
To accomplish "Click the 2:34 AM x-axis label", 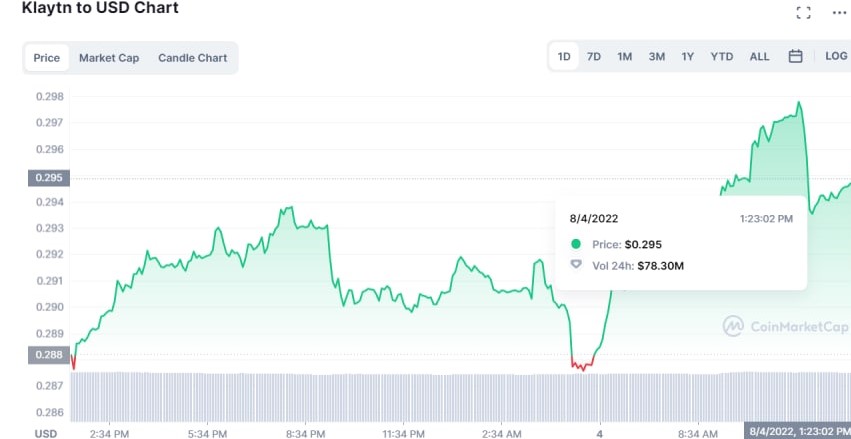I will (500, 433).
